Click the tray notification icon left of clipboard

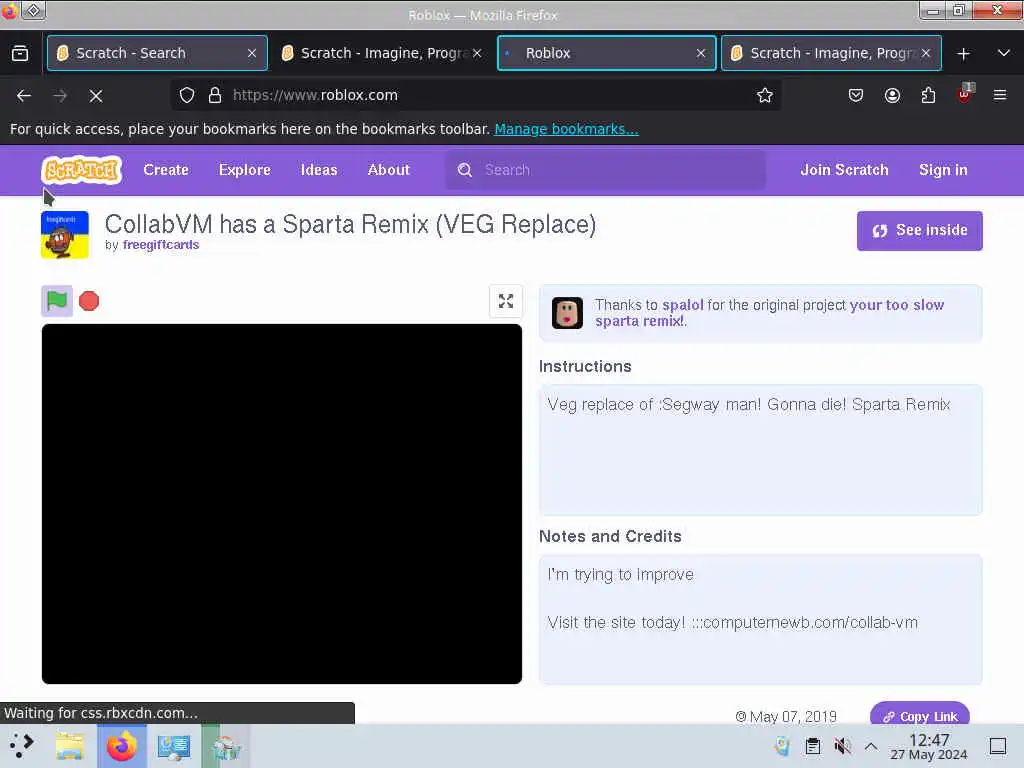coord(782,746)
